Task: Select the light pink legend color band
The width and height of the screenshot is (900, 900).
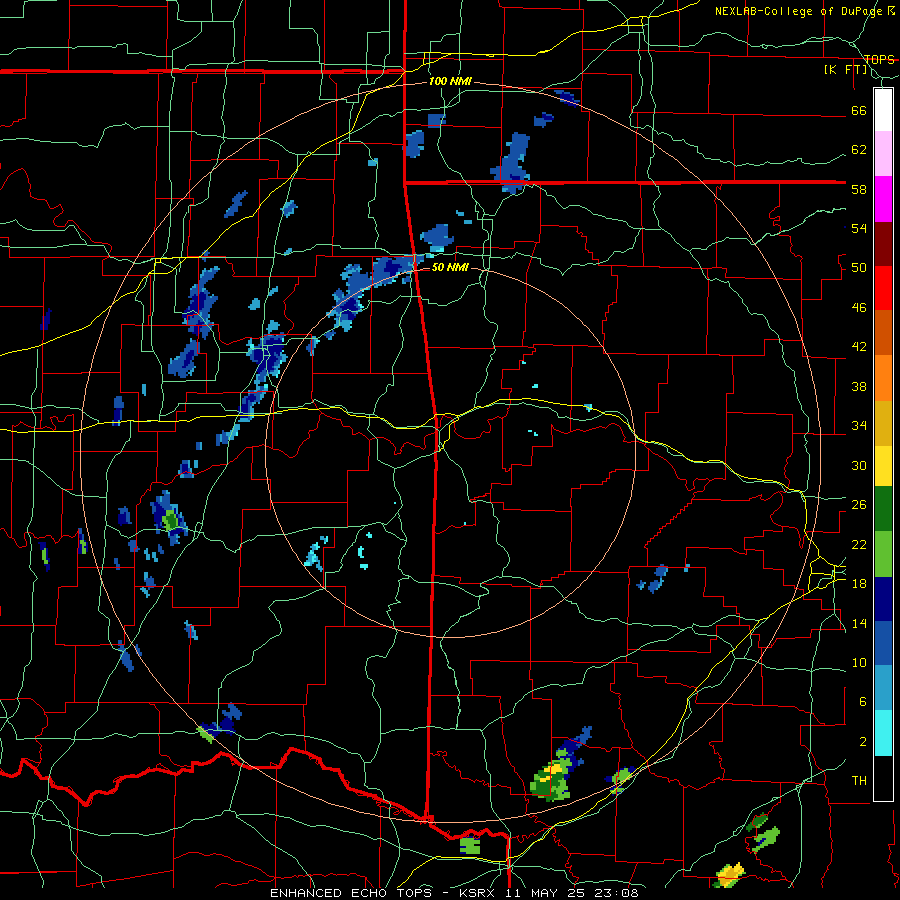Action: point(883,153)
